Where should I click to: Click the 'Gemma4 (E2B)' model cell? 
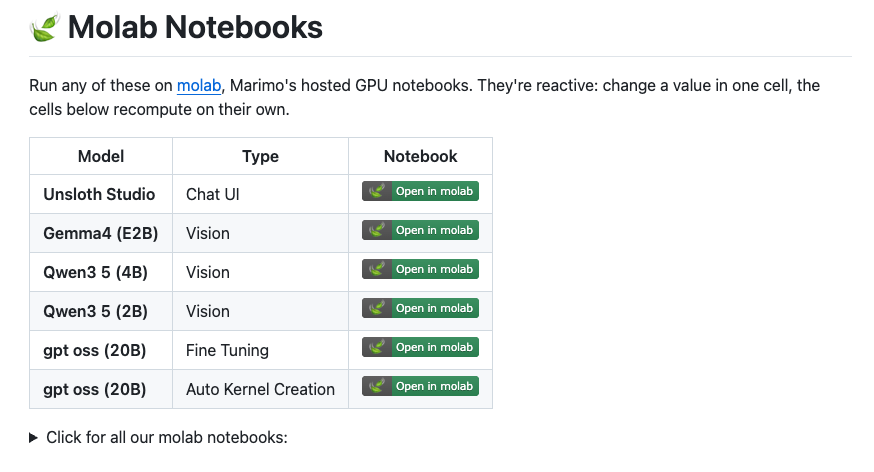(101, 233)
